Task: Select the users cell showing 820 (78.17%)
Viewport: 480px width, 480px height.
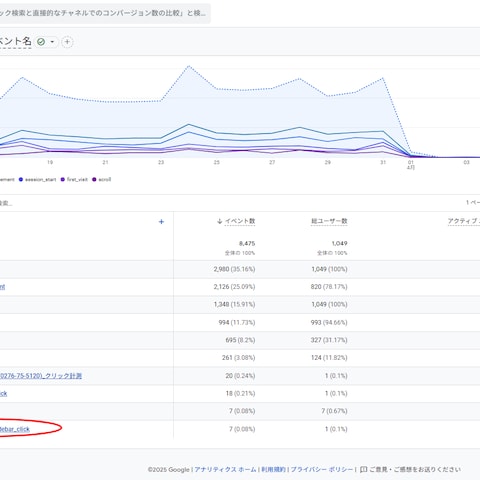Action: tap(329, 287)
